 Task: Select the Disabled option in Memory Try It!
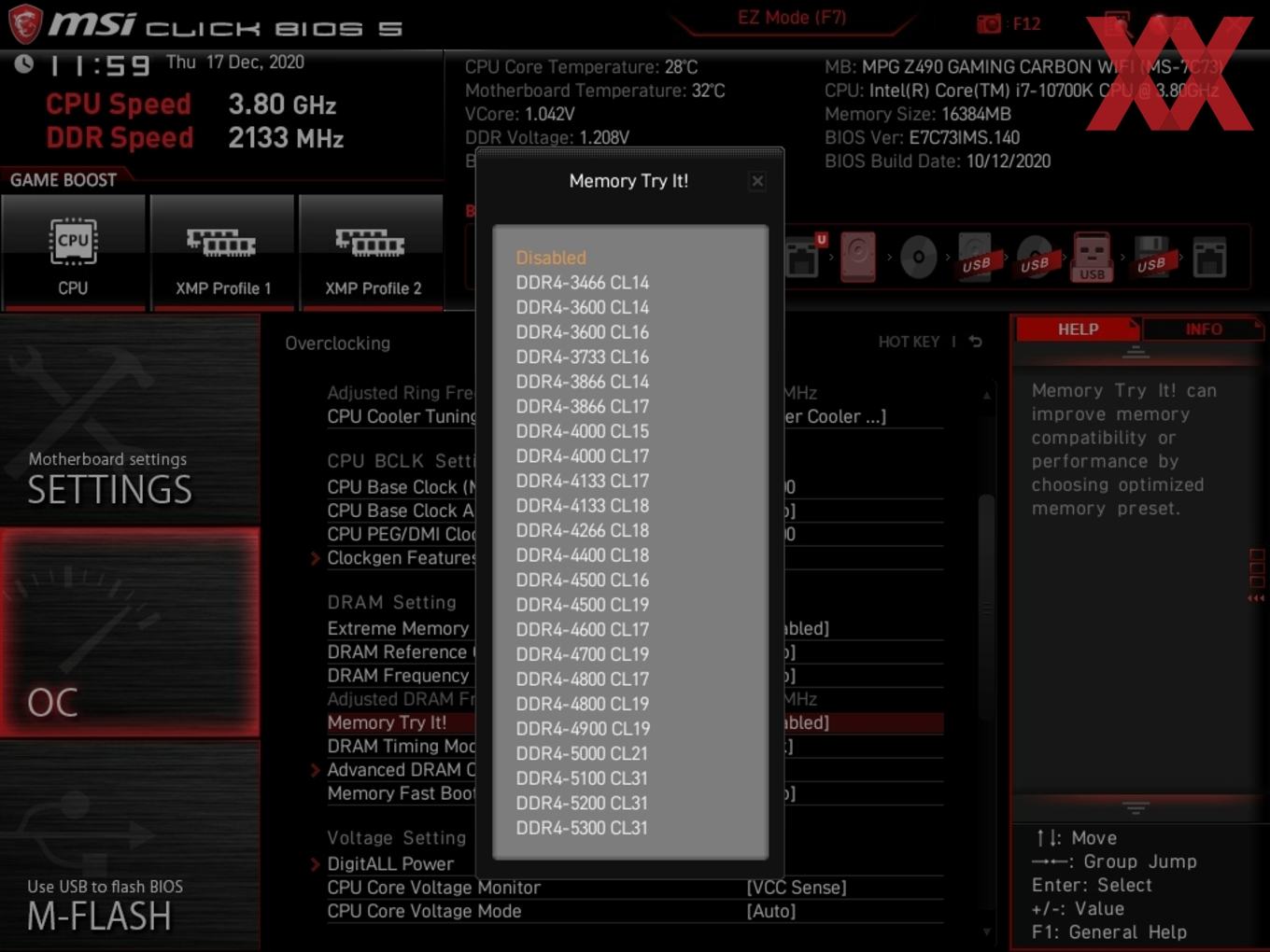[551, 258]
